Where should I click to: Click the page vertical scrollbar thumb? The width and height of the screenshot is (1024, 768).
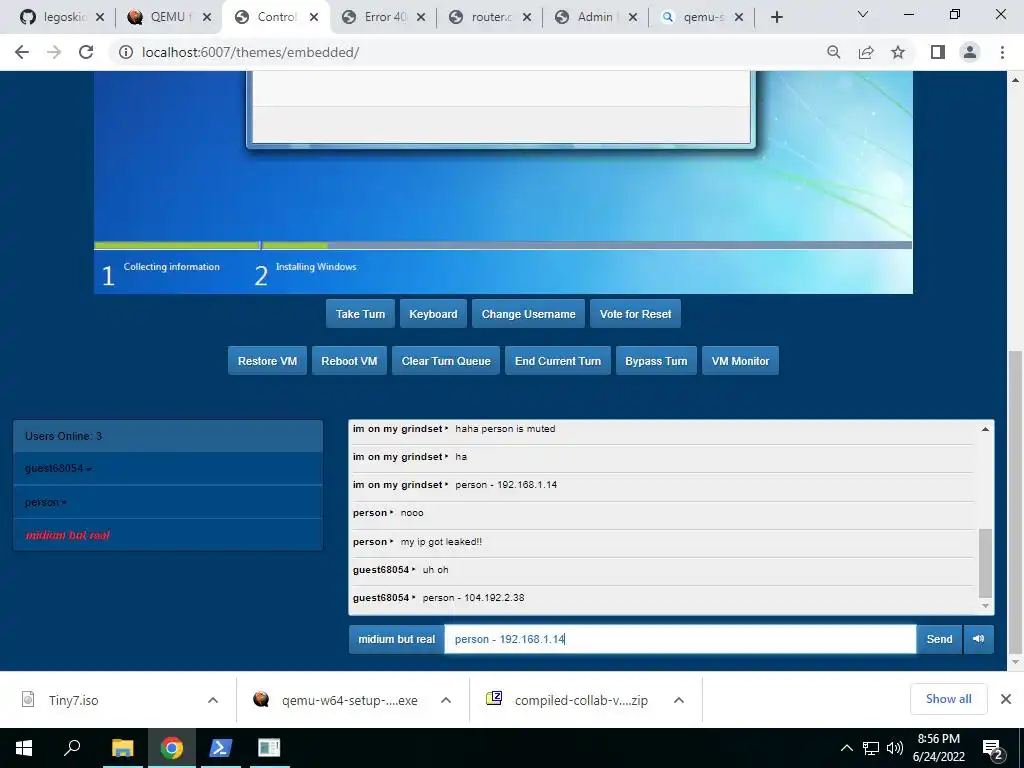point(1014,502)
